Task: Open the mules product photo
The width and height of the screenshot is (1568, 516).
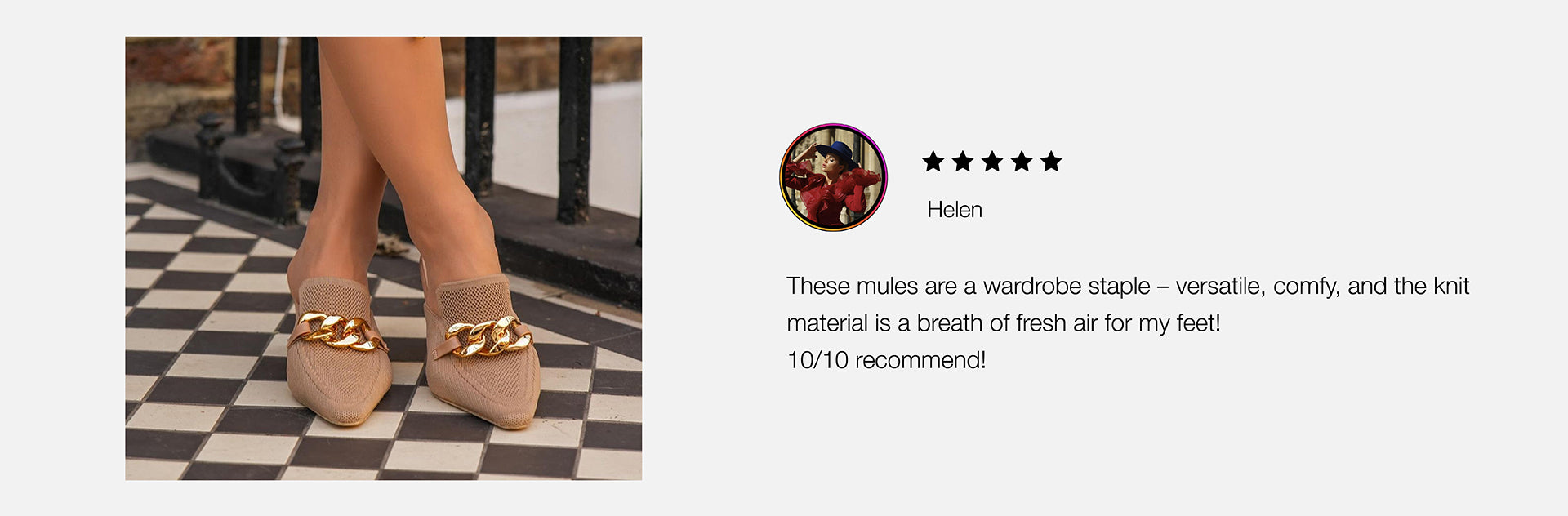Action: click(x=383, y=258)
